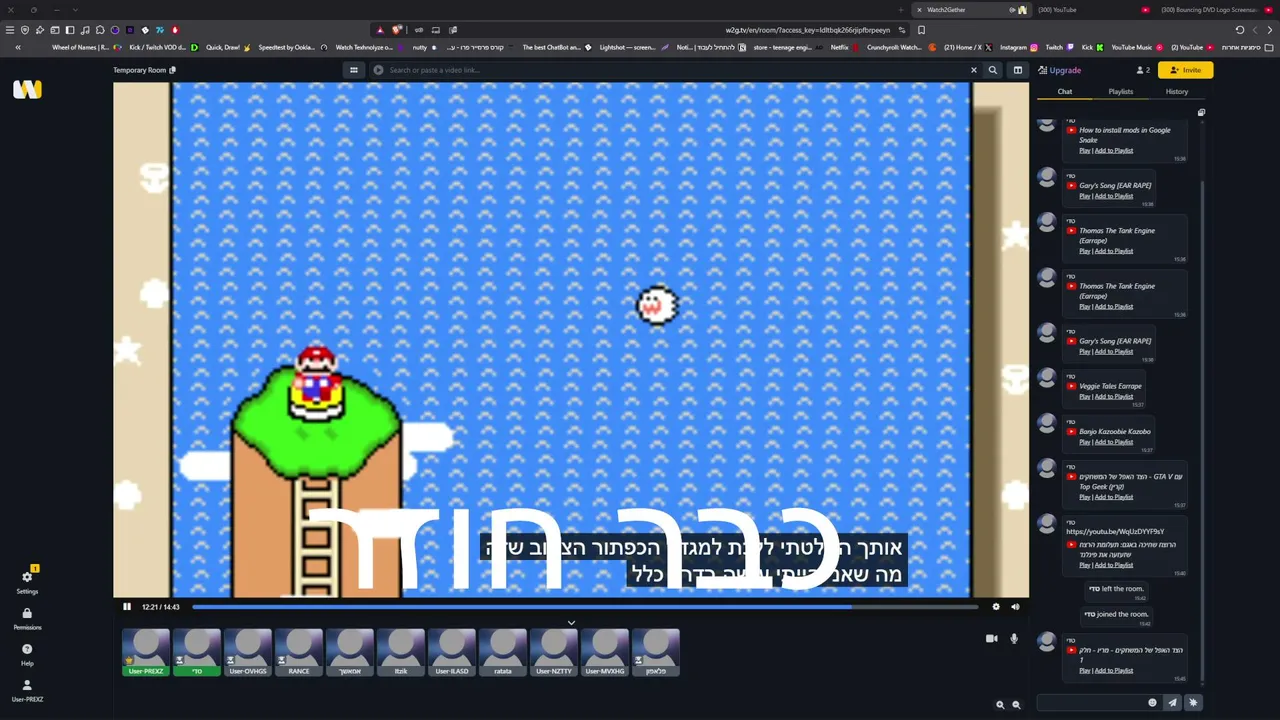Zoom out on user avatars

coord(1016,705)
